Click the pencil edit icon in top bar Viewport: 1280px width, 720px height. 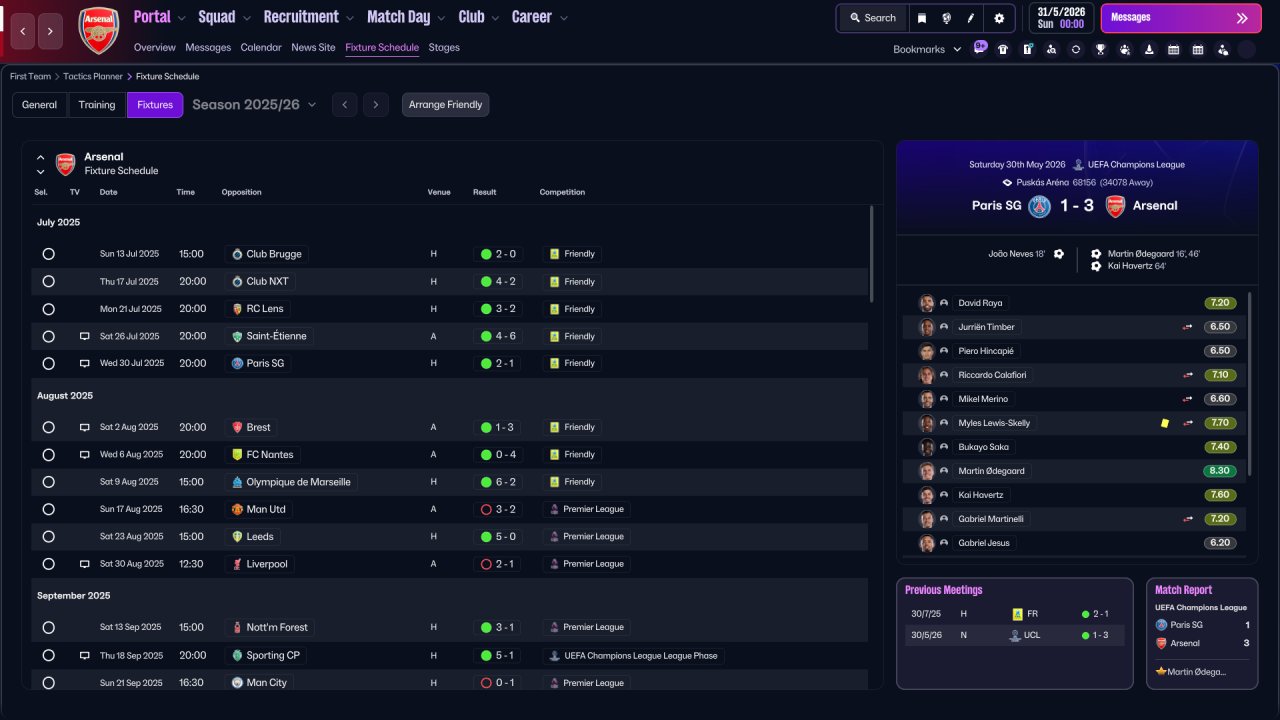[971, 18]
